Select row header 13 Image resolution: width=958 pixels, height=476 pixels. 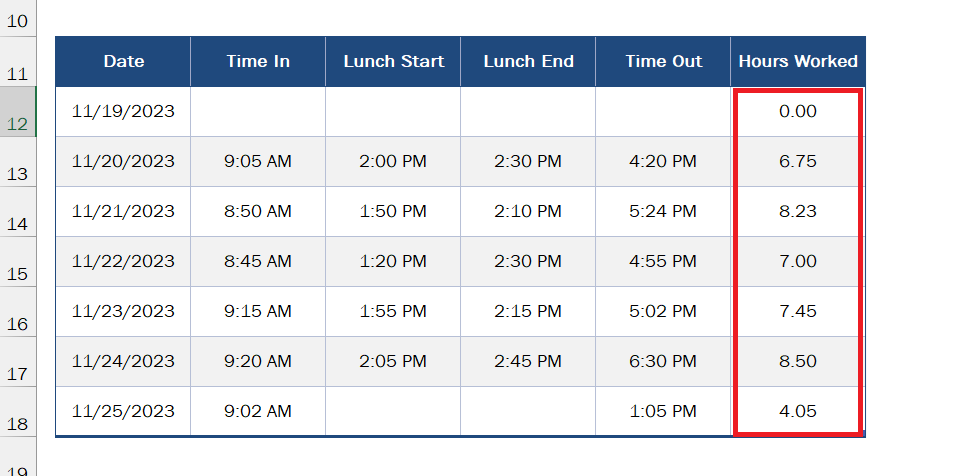tap(18, 161)
